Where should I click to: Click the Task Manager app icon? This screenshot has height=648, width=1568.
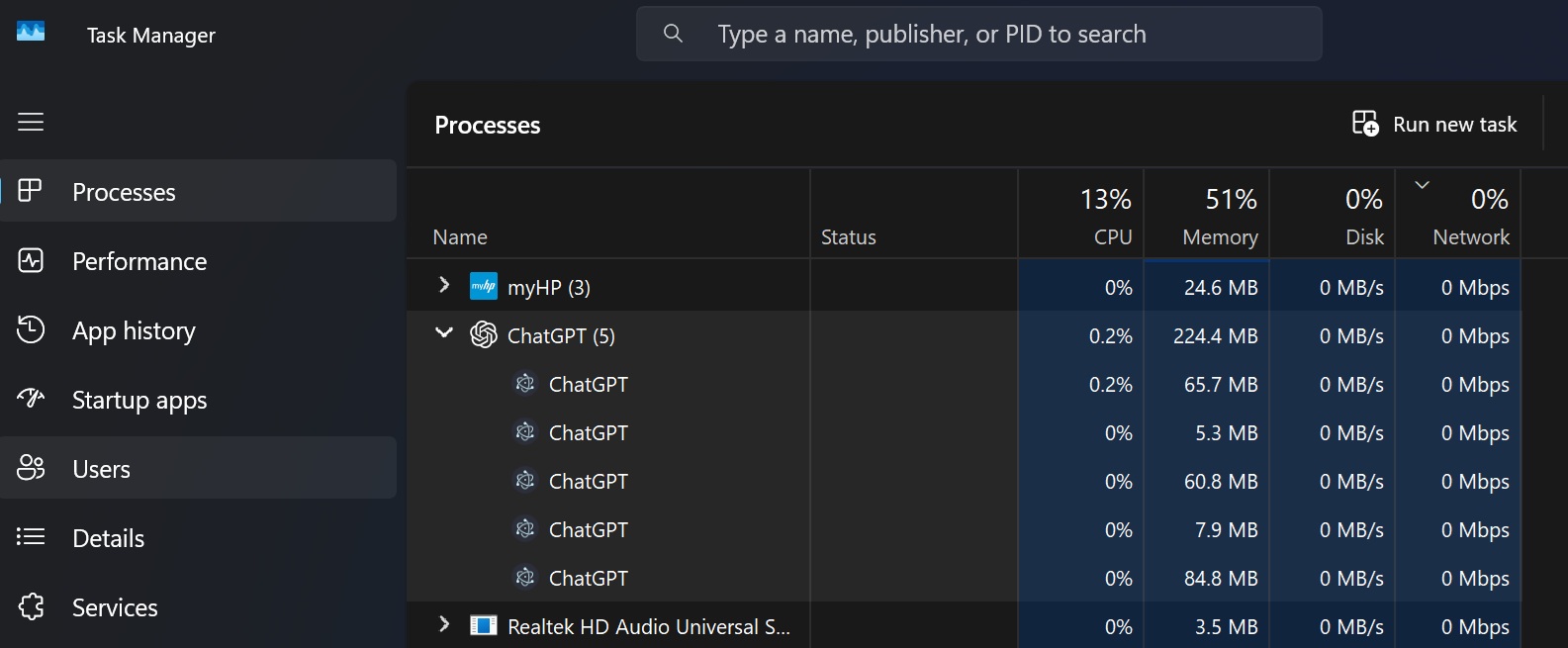(x=31, y=33)
